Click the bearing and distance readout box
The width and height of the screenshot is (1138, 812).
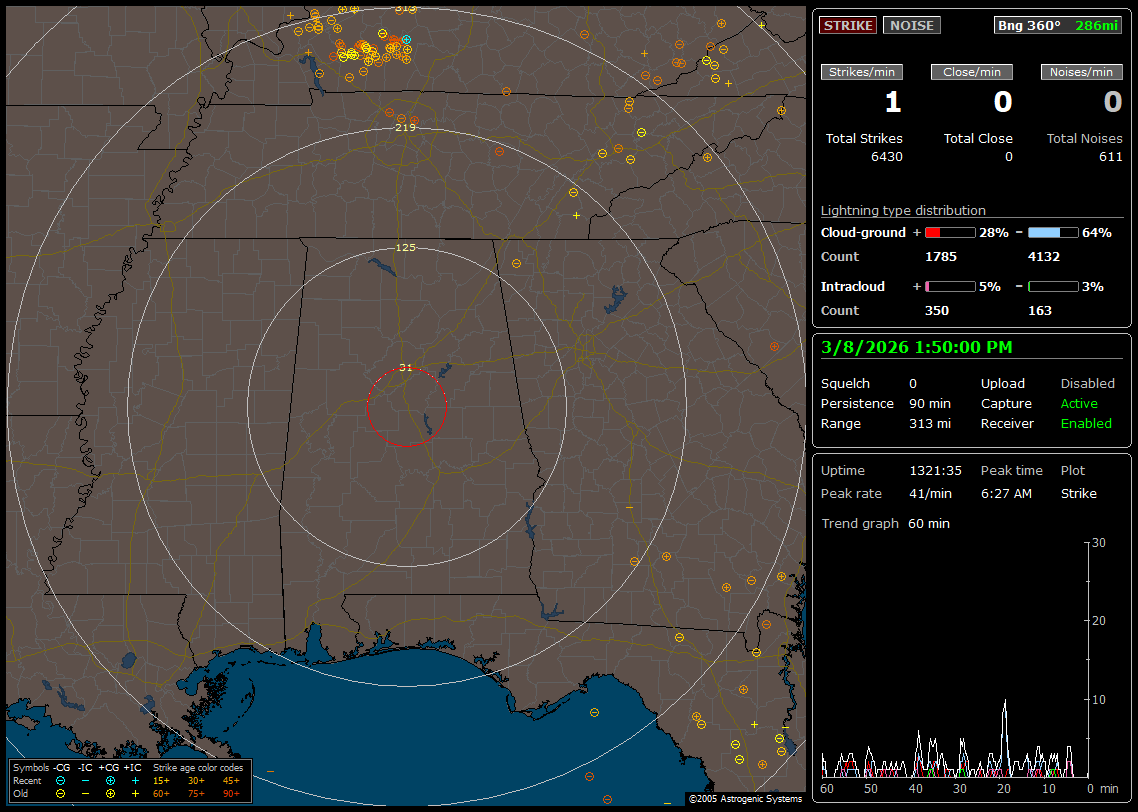(x=1058, y=25)
